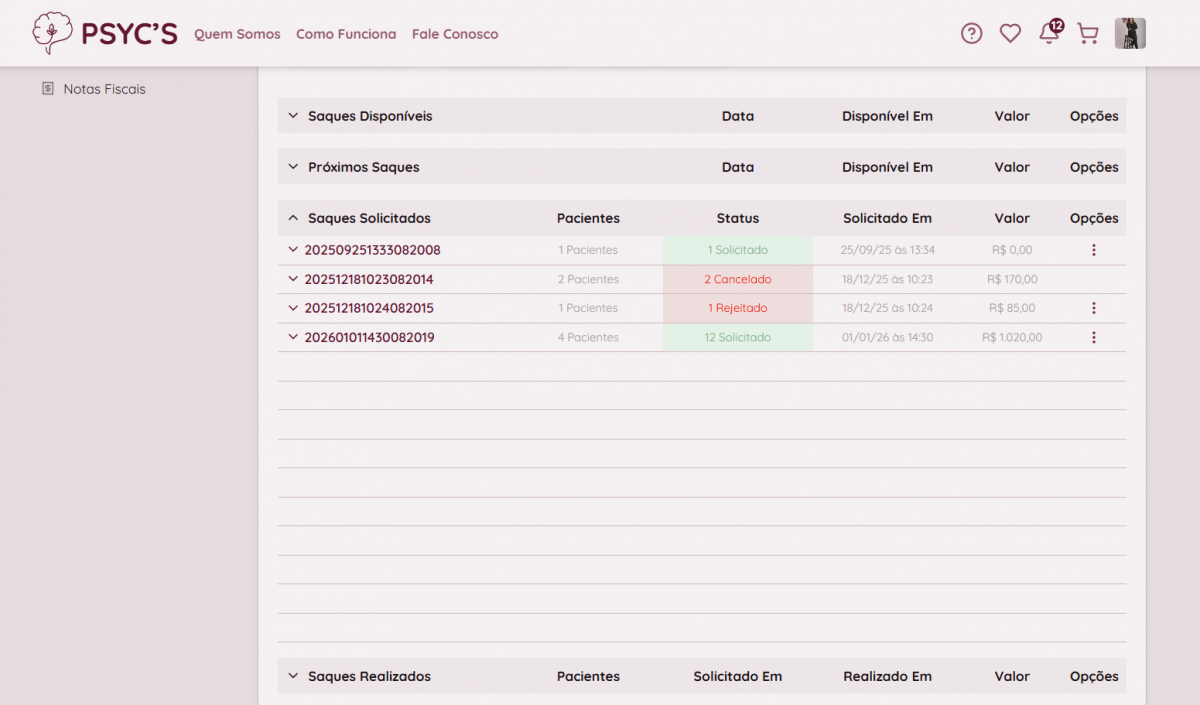Open the help question mark icon
The height and width of the screenshot is (705, 1200).
[971, 34]
